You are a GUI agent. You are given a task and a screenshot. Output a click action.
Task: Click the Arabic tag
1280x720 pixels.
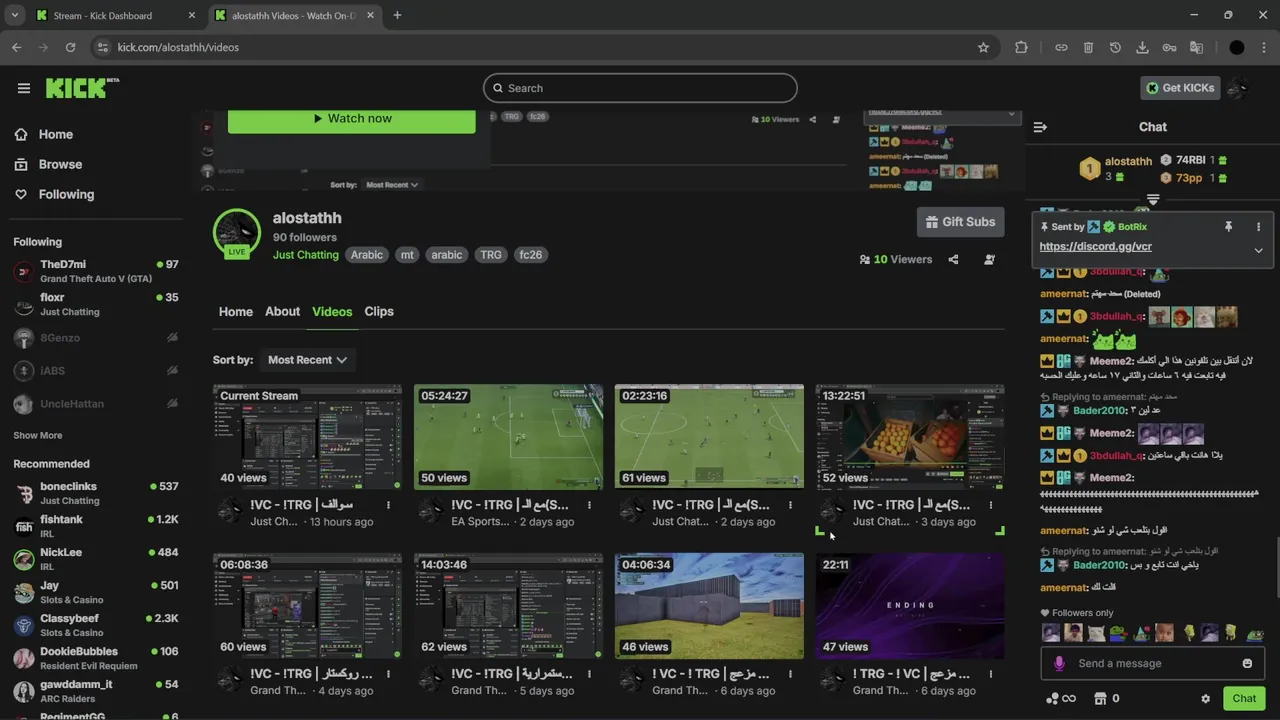coord(367,255)
